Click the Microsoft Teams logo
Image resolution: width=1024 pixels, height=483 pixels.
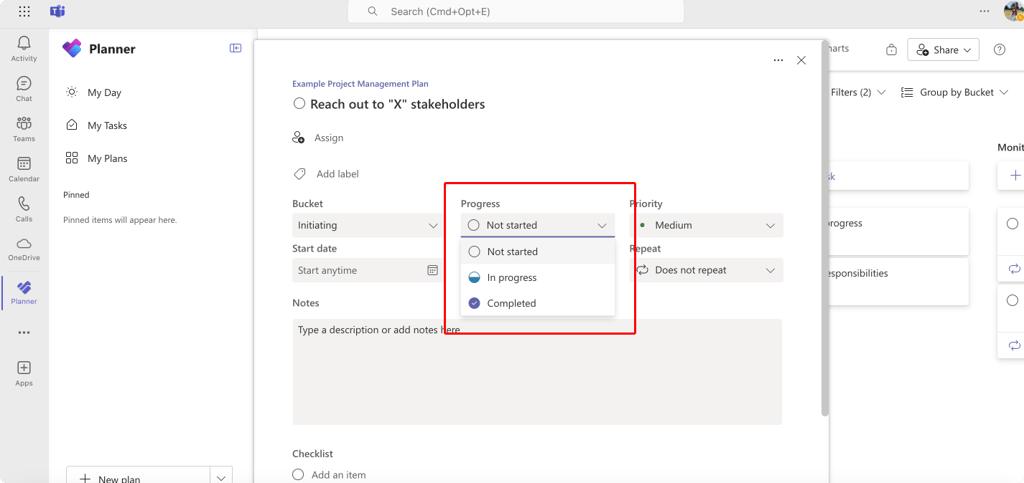tap(57, 11)
